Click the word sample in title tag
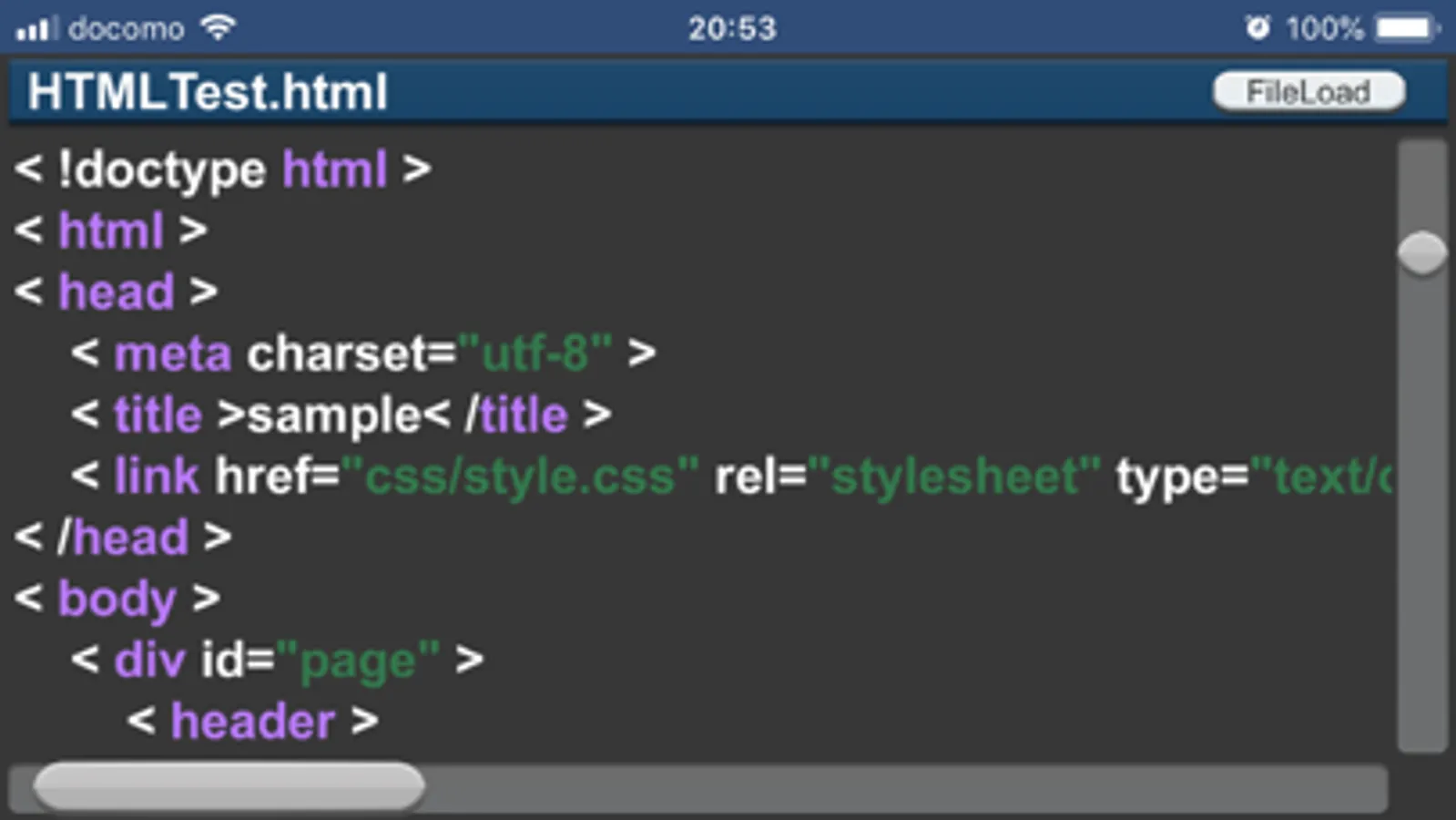The width and height of the screenshot is (1456, 820). (x=333, y=416)
